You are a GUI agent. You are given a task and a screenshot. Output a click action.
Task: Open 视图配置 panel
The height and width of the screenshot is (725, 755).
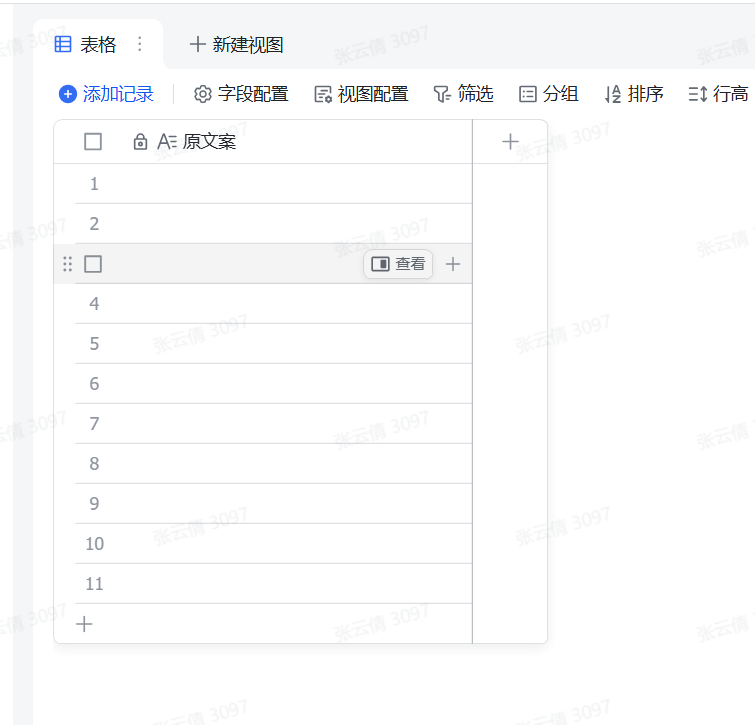pyautogui.click(x=361, y=94)
